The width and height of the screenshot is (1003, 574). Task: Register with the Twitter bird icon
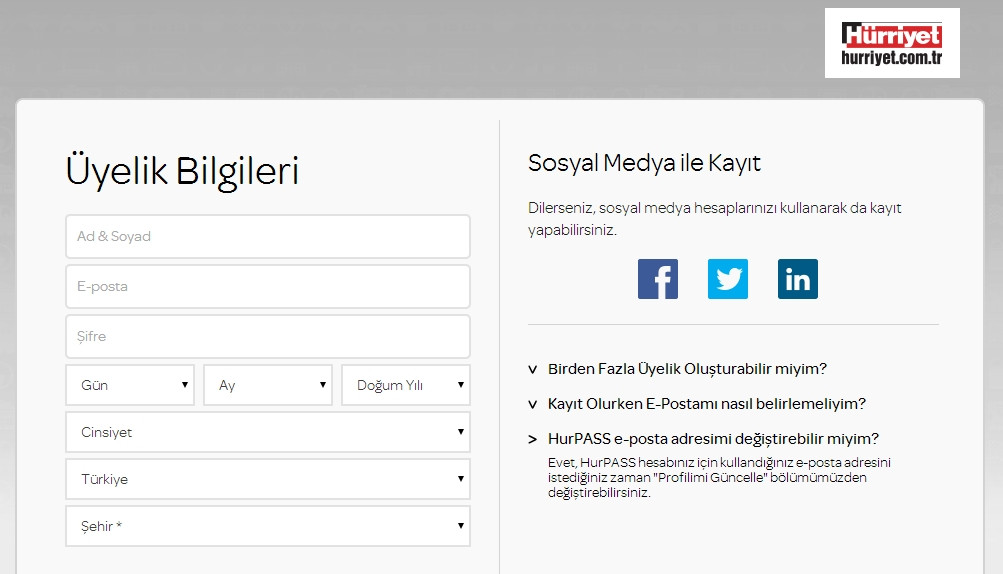[x=728, y=279]
